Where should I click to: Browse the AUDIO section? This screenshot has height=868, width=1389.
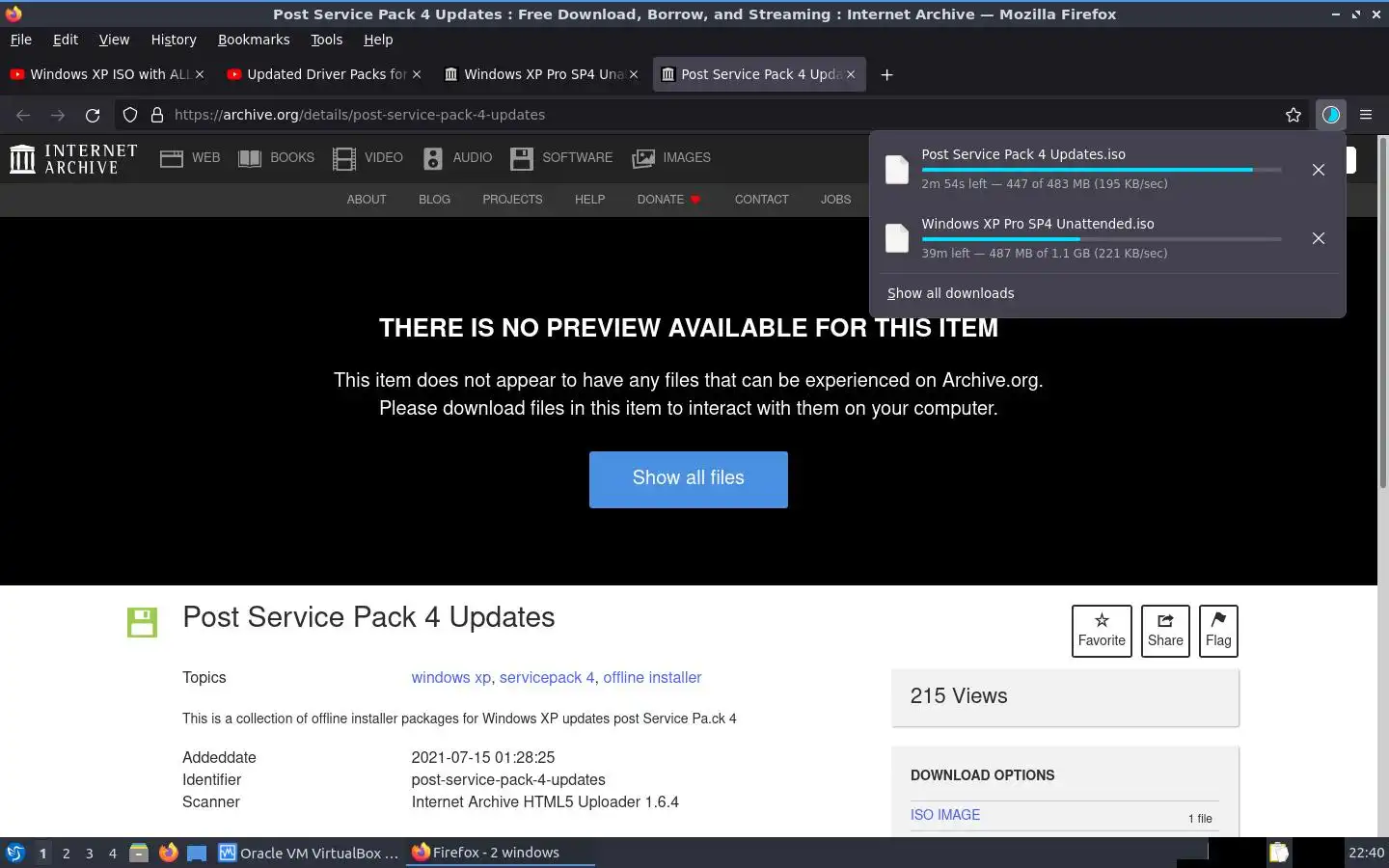point(457,158)
